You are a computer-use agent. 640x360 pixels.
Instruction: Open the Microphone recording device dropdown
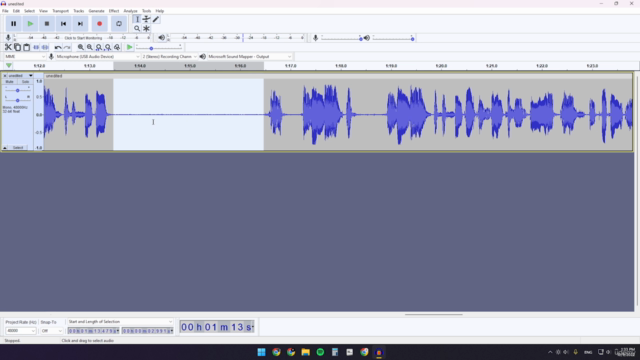98,57
